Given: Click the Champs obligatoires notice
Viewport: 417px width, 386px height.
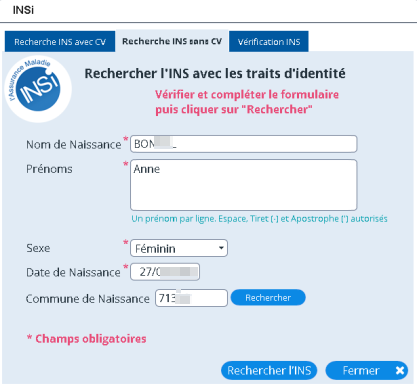Looking at the screenshot, I should pos(87,339).
